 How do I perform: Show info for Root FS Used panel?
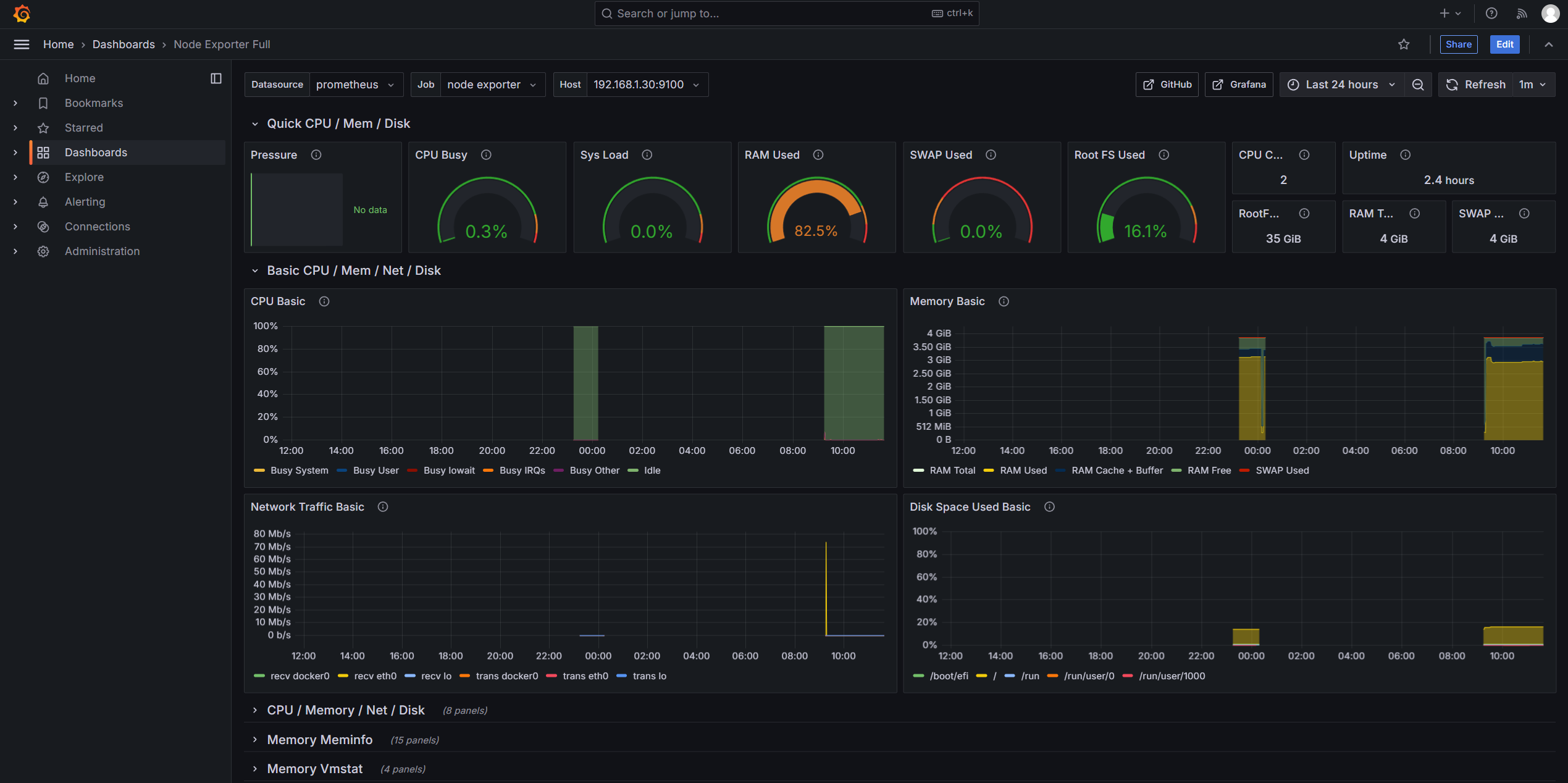[x=1163, y=155]
